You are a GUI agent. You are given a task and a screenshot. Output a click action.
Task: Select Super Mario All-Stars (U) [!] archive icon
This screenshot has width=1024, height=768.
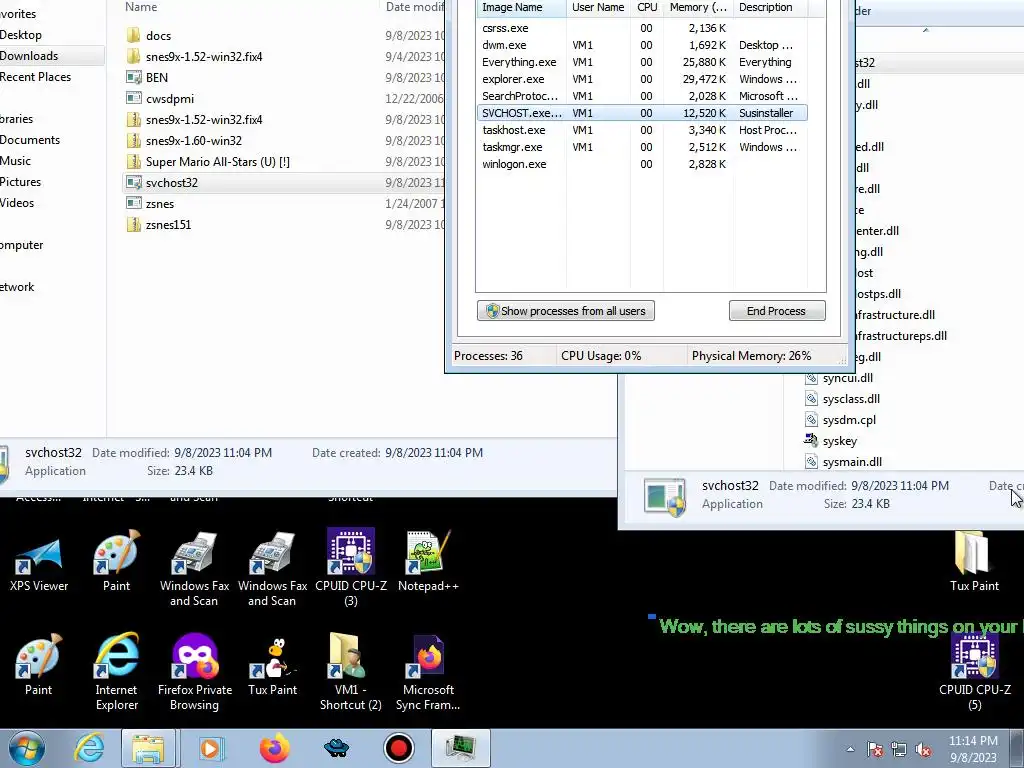point(133,161)
